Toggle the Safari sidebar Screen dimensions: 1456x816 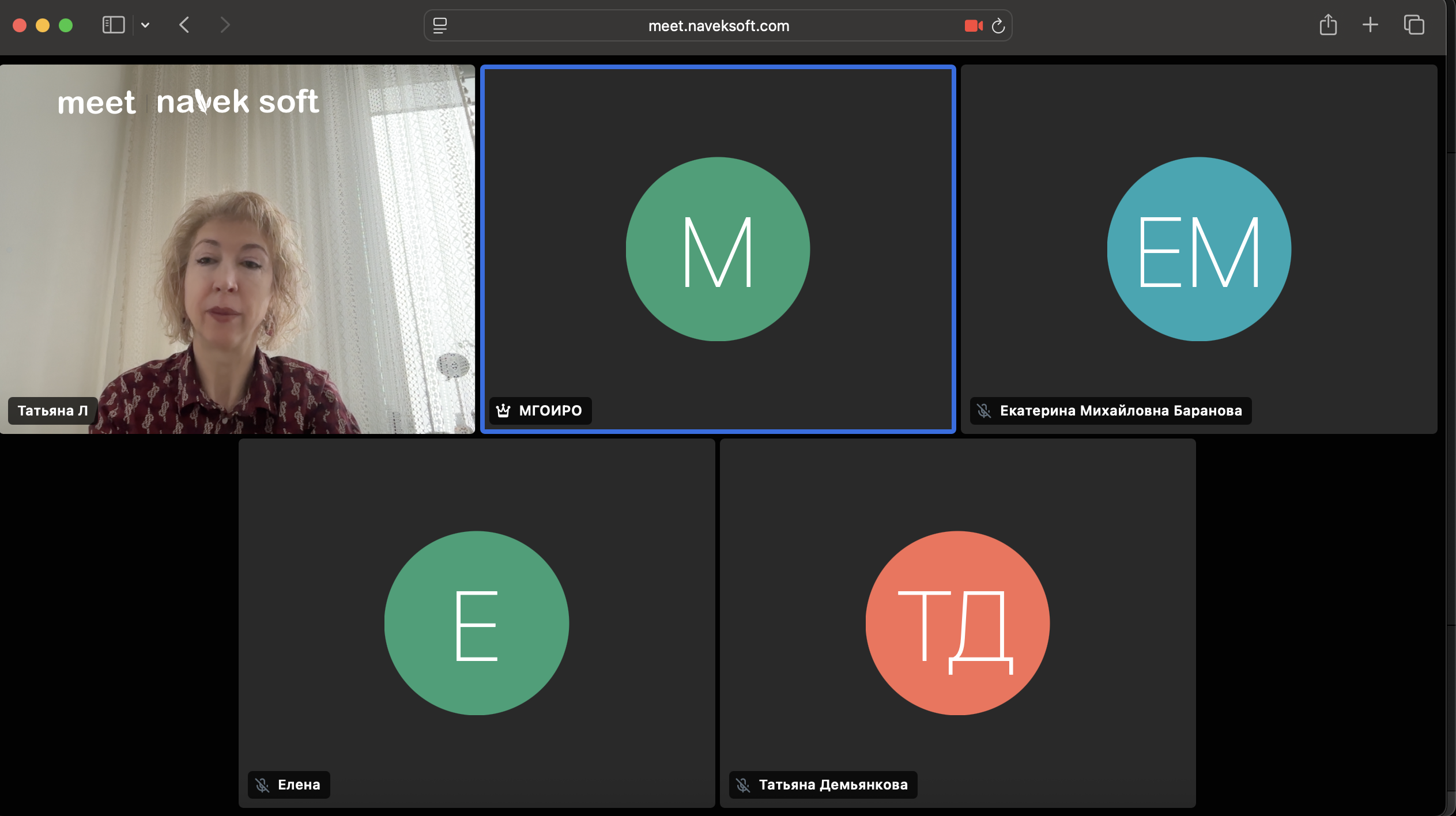coord(113,25)
